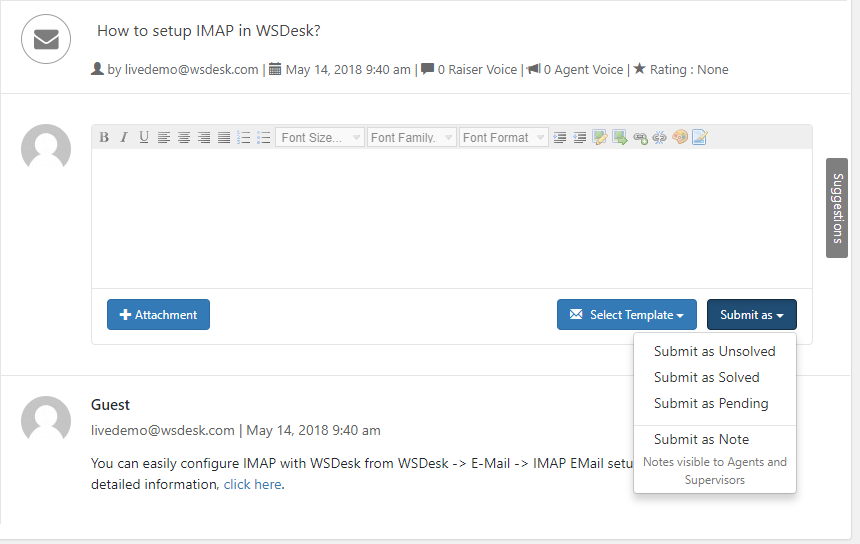Open the Font Format dropdown
The height and width of the screenshot is (544, 860).
click(503, 137)
